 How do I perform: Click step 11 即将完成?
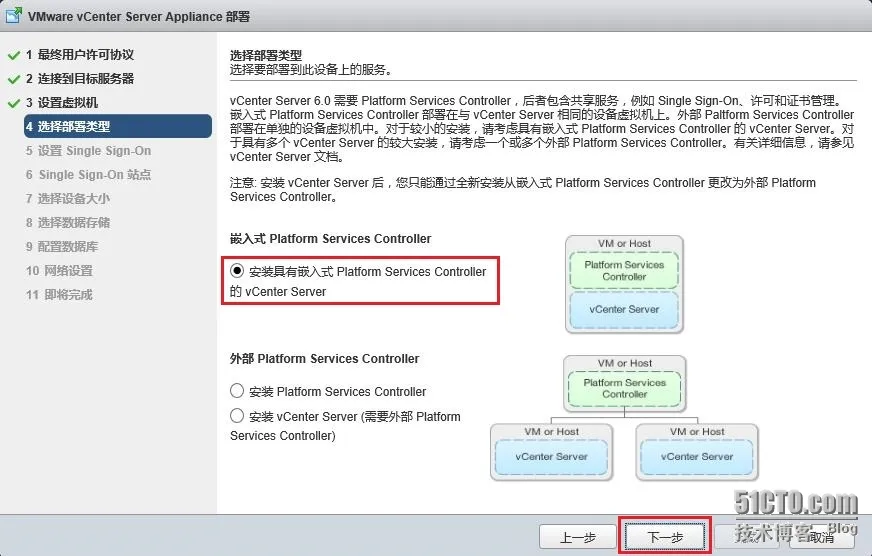click(59, 295)
